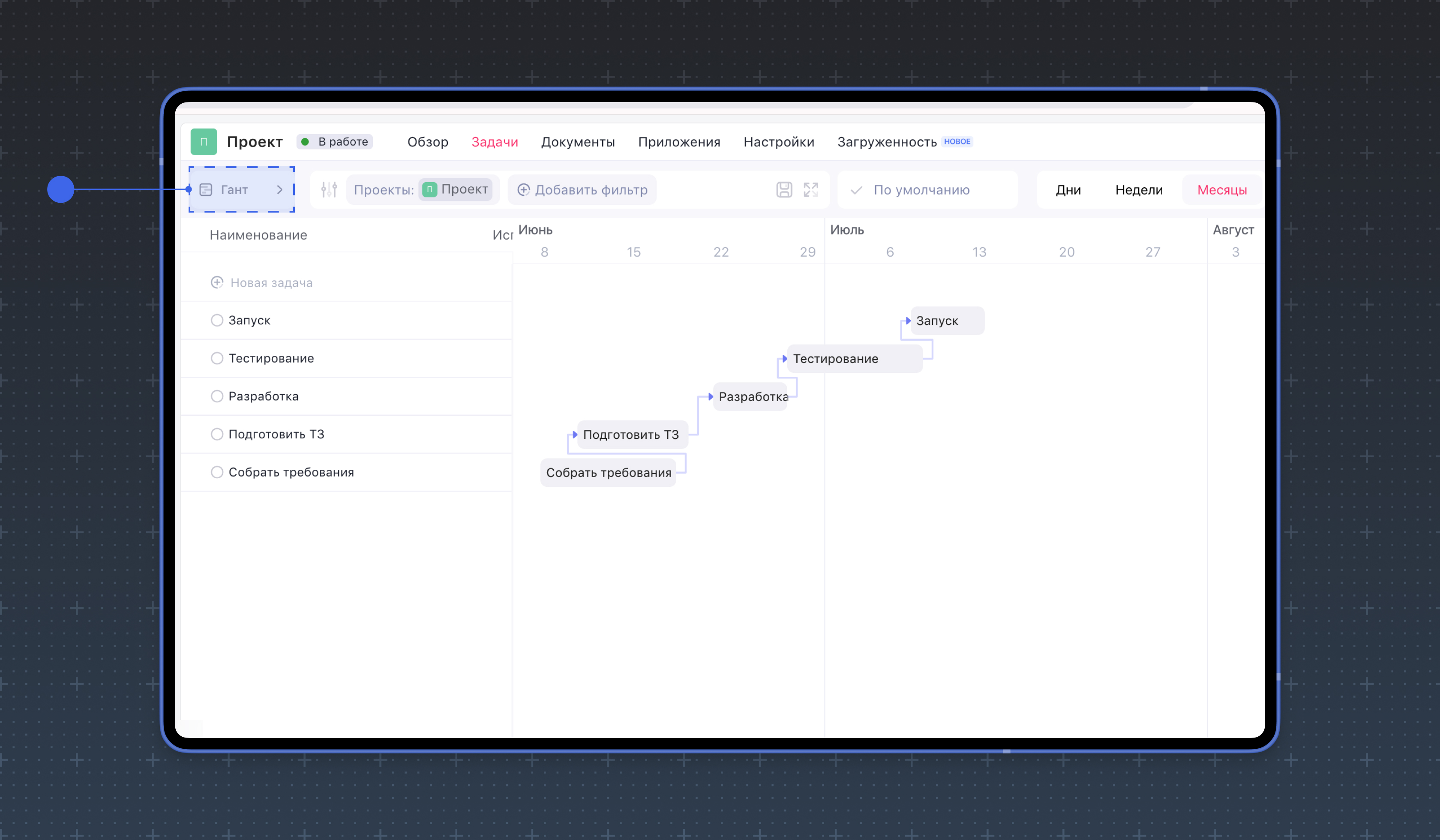This screenshot has height=840, width=1440.
Task: Click the Собрать требования Gantt bar
Action: click(608, 473)
